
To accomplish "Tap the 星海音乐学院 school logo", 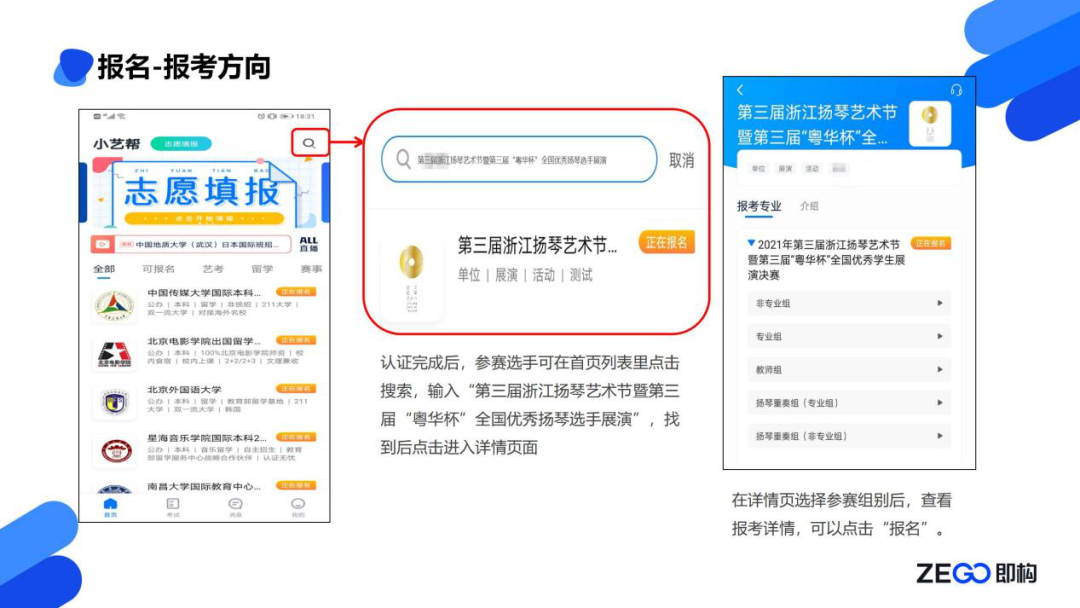I will coord(115,450).
